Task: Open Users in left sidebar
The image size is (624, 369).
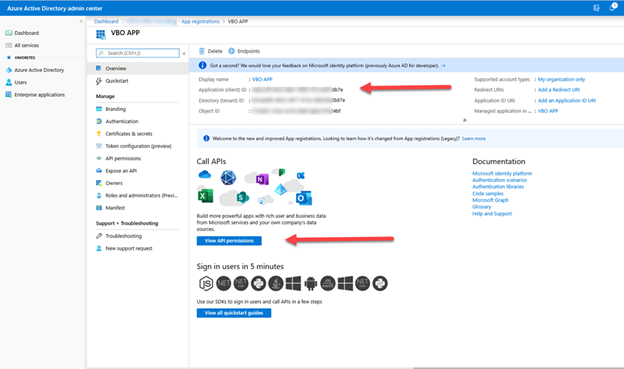Action: (x=21, y=82)
